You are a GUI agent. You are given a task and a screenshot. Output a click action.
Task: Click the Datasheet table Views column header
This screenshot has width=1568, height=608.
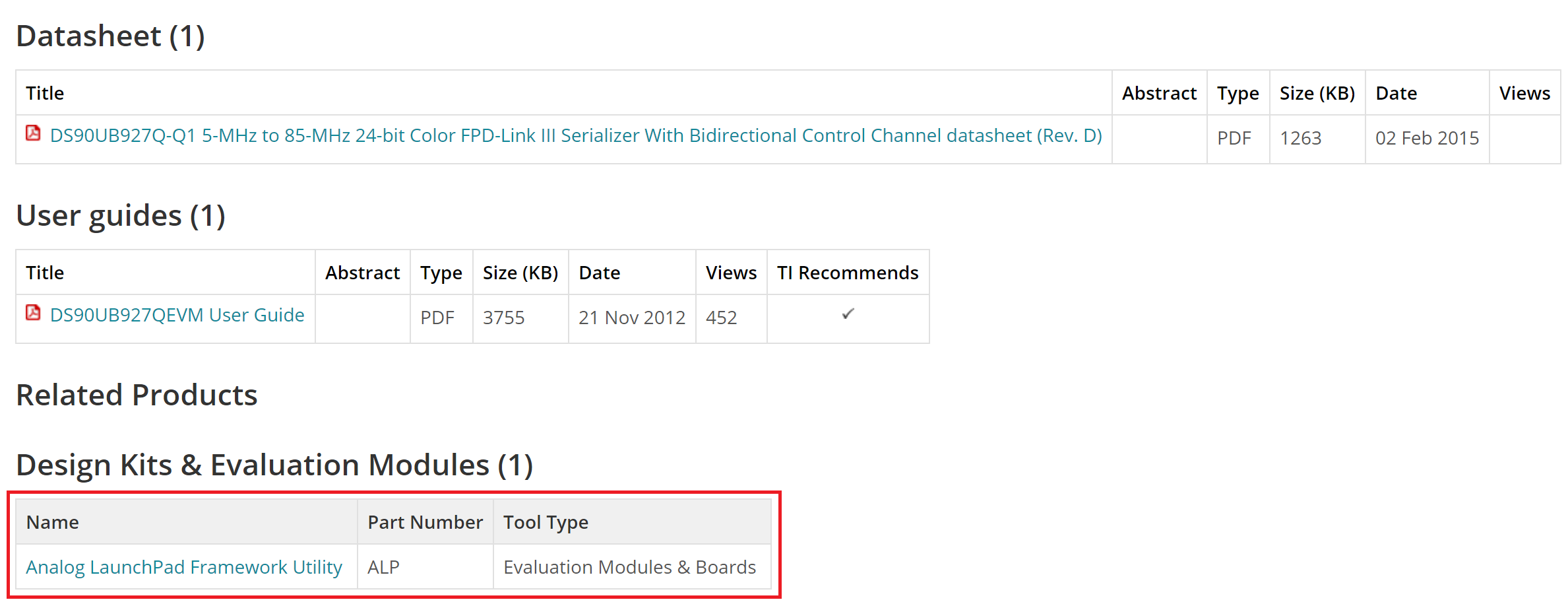(x=1524, y=93)
